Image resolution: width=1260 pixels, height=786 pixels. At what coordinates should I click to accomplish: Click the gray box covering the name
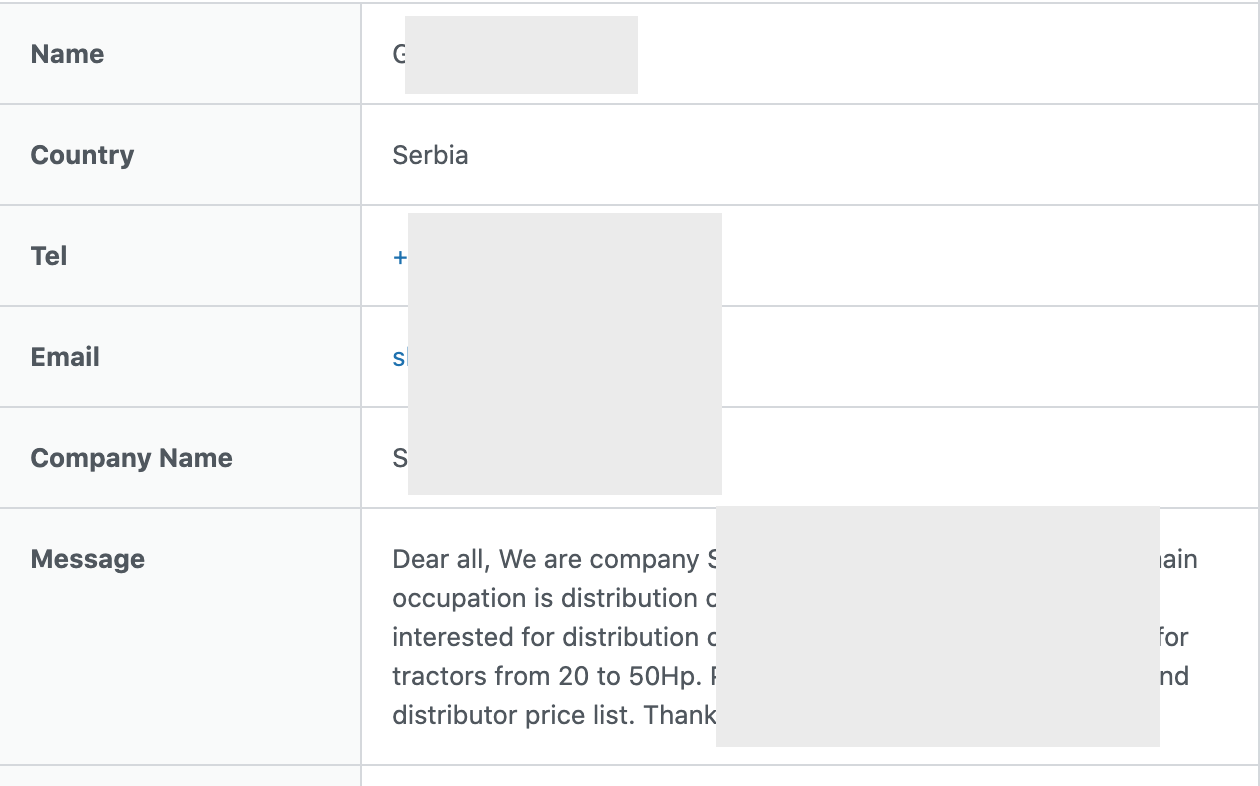coord(521,55)
